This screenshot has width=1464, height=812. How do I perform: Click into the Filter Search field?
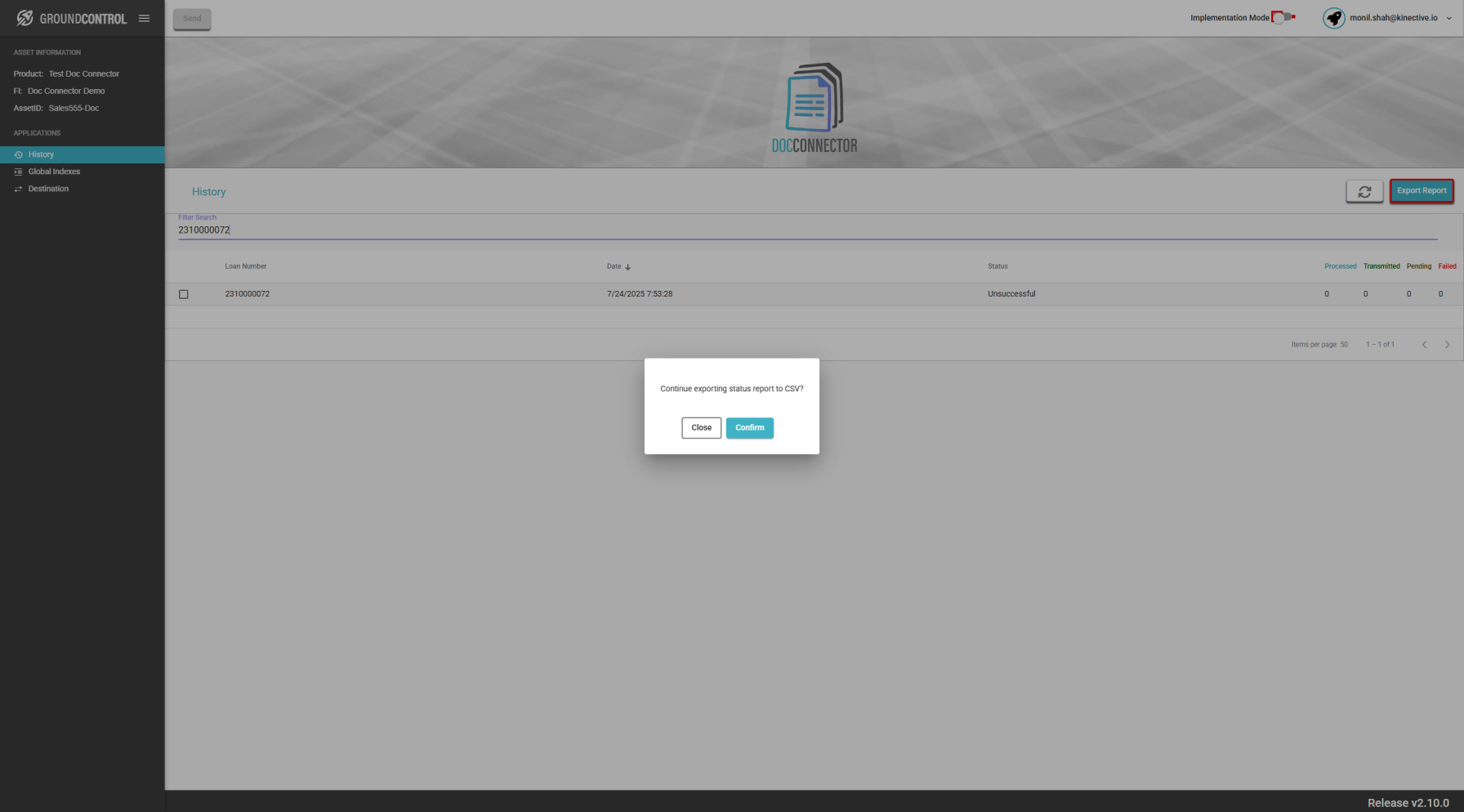(x=807, y=230)
